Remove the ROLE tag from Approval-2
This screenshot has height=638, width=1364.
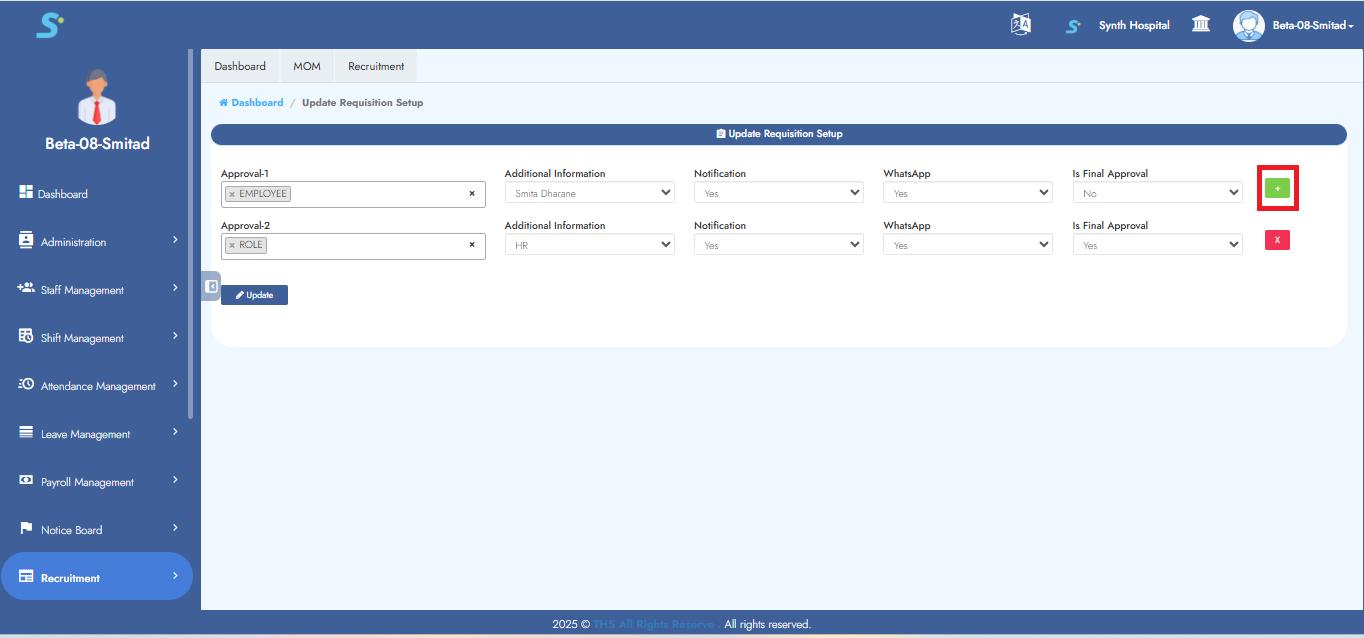(234, 244)
